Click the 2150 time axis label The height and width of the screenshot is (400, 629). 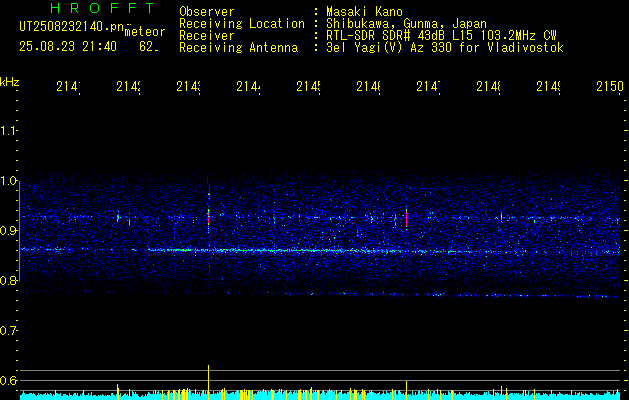(x=610, y=86)
